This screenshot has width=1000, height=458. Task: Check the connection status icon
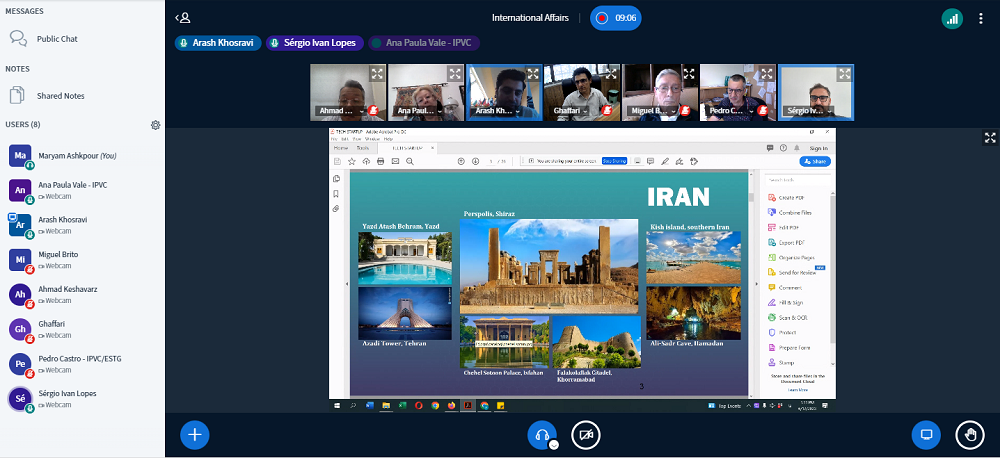[951, 18]
